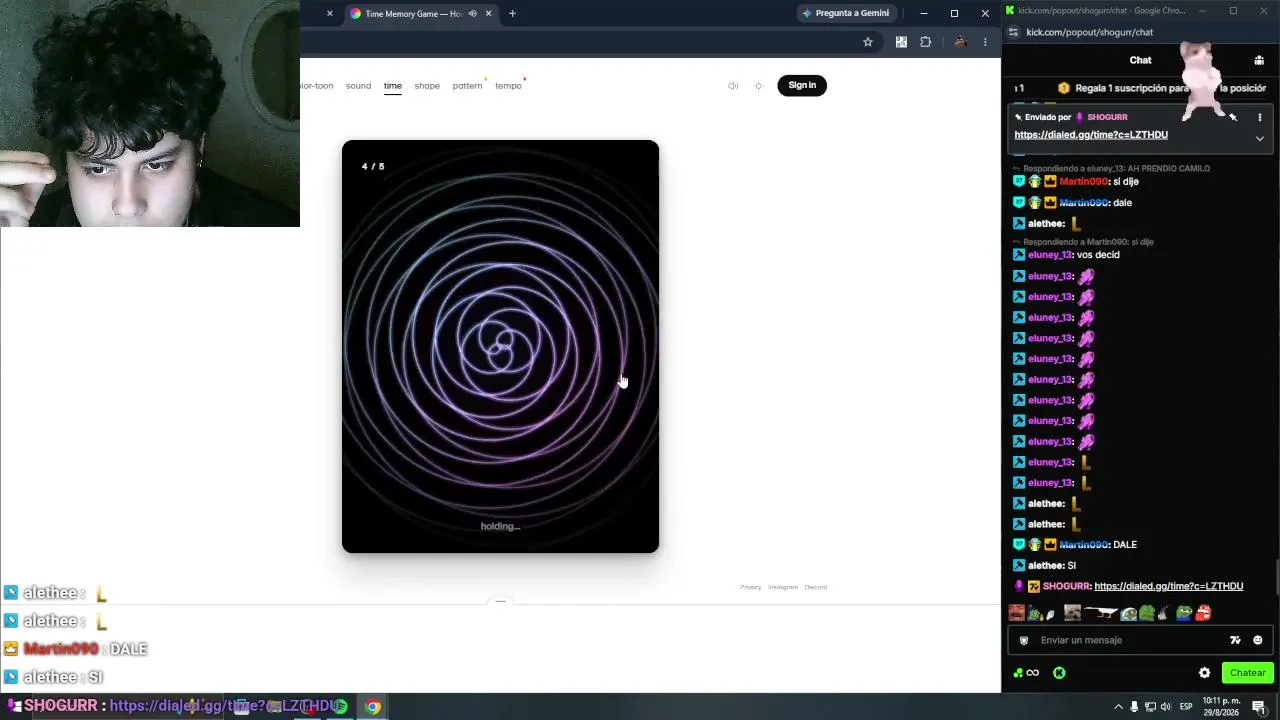Screen dimensions: 1280x720
Task: Open chat settings gear icon
Action: [1204, 673]
